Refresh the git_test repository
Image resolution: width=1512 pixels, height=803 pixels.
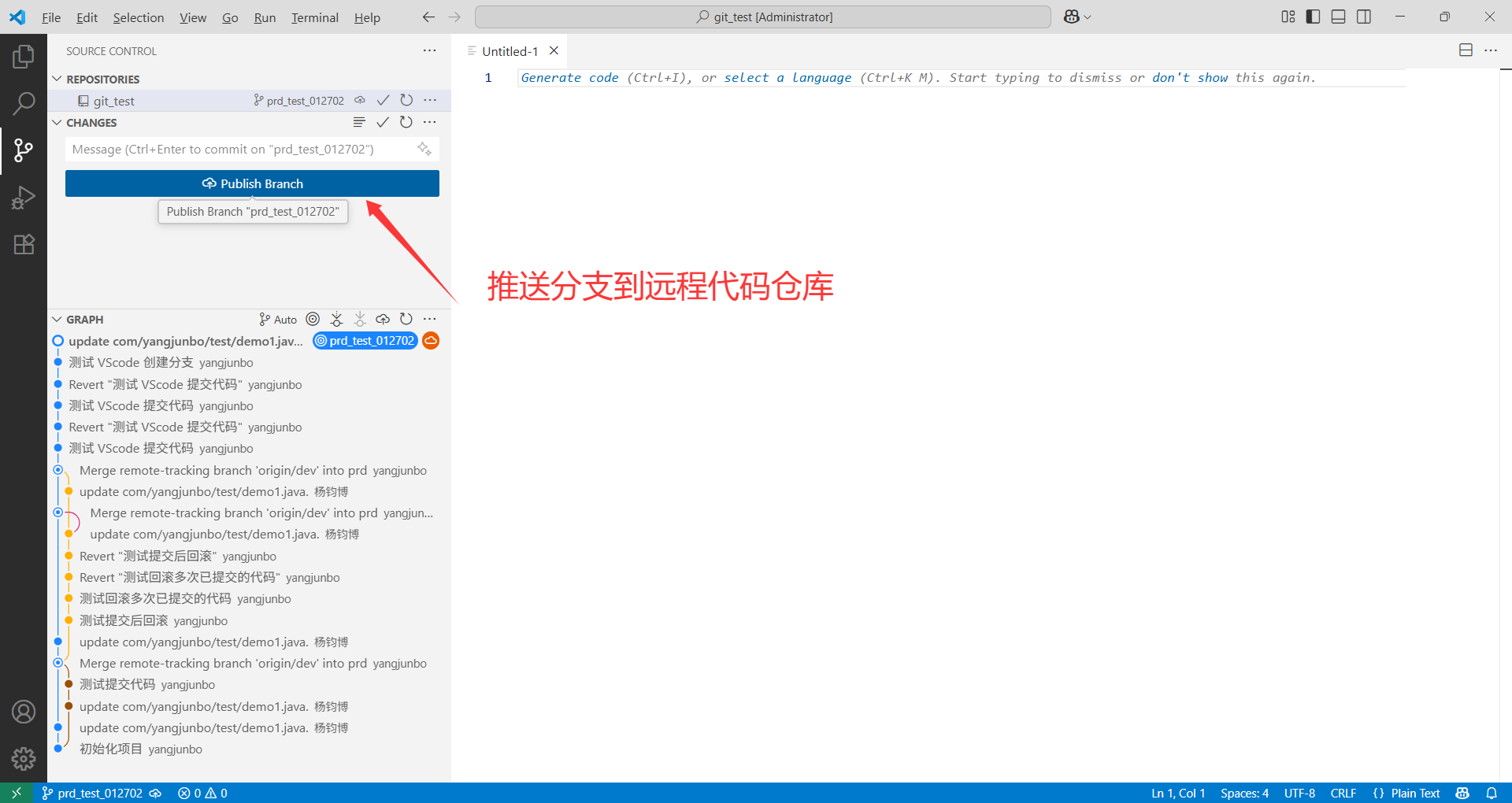click(406, 100)
